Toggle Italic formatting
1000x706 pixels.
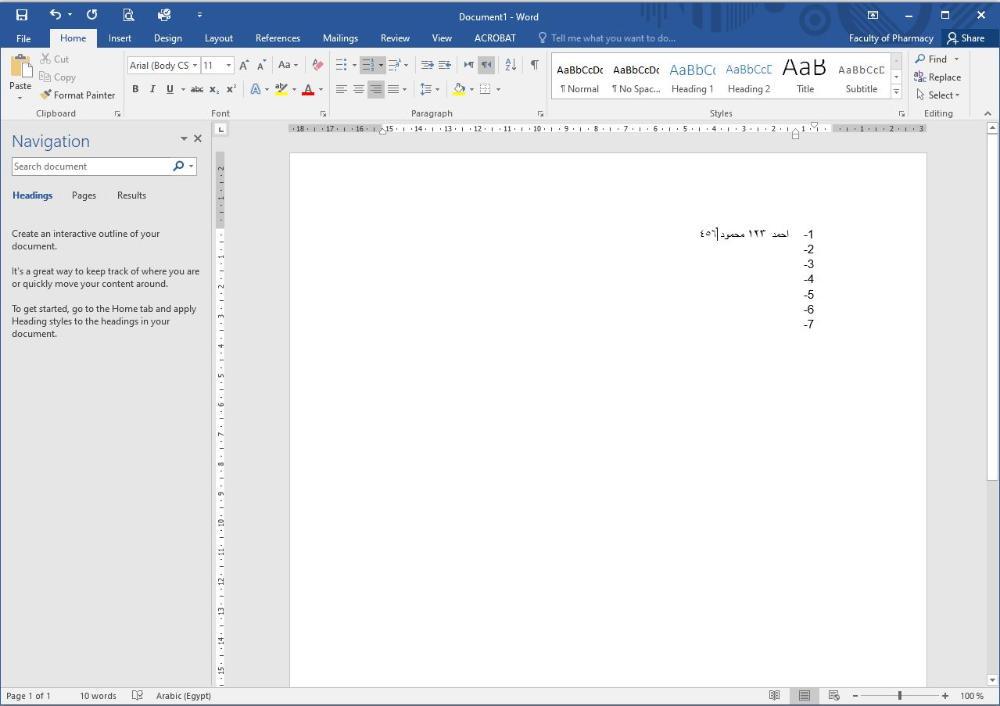[152, 89]
